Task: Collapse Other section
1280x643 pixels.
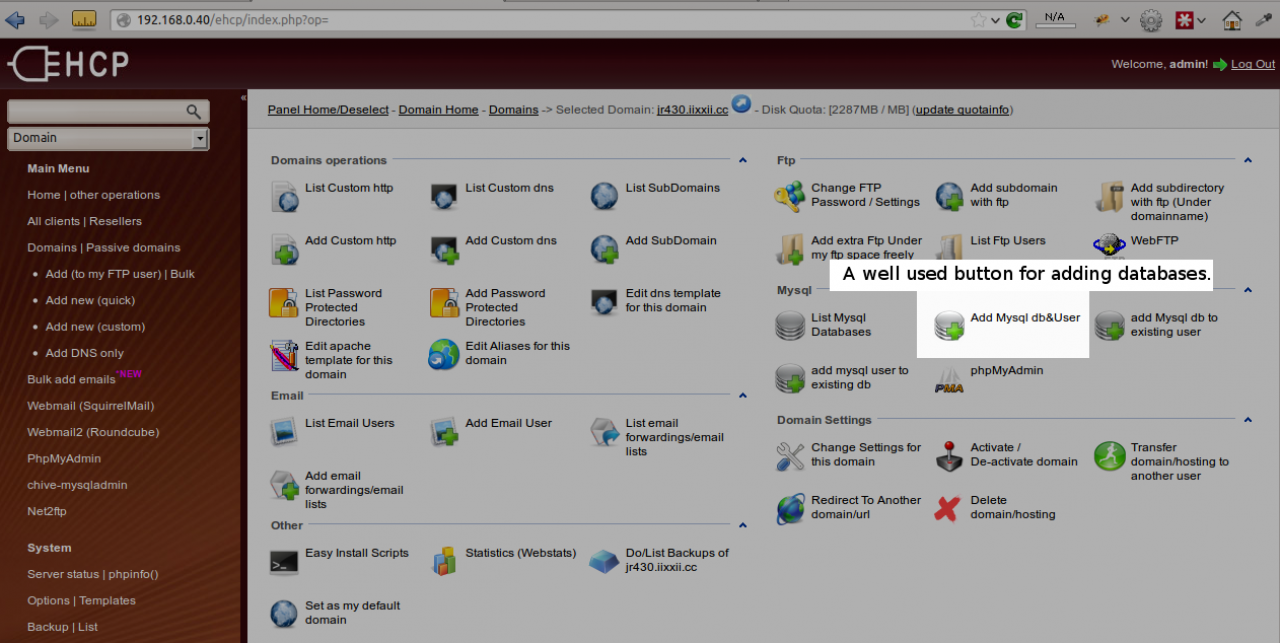Action: coord(742,525)
